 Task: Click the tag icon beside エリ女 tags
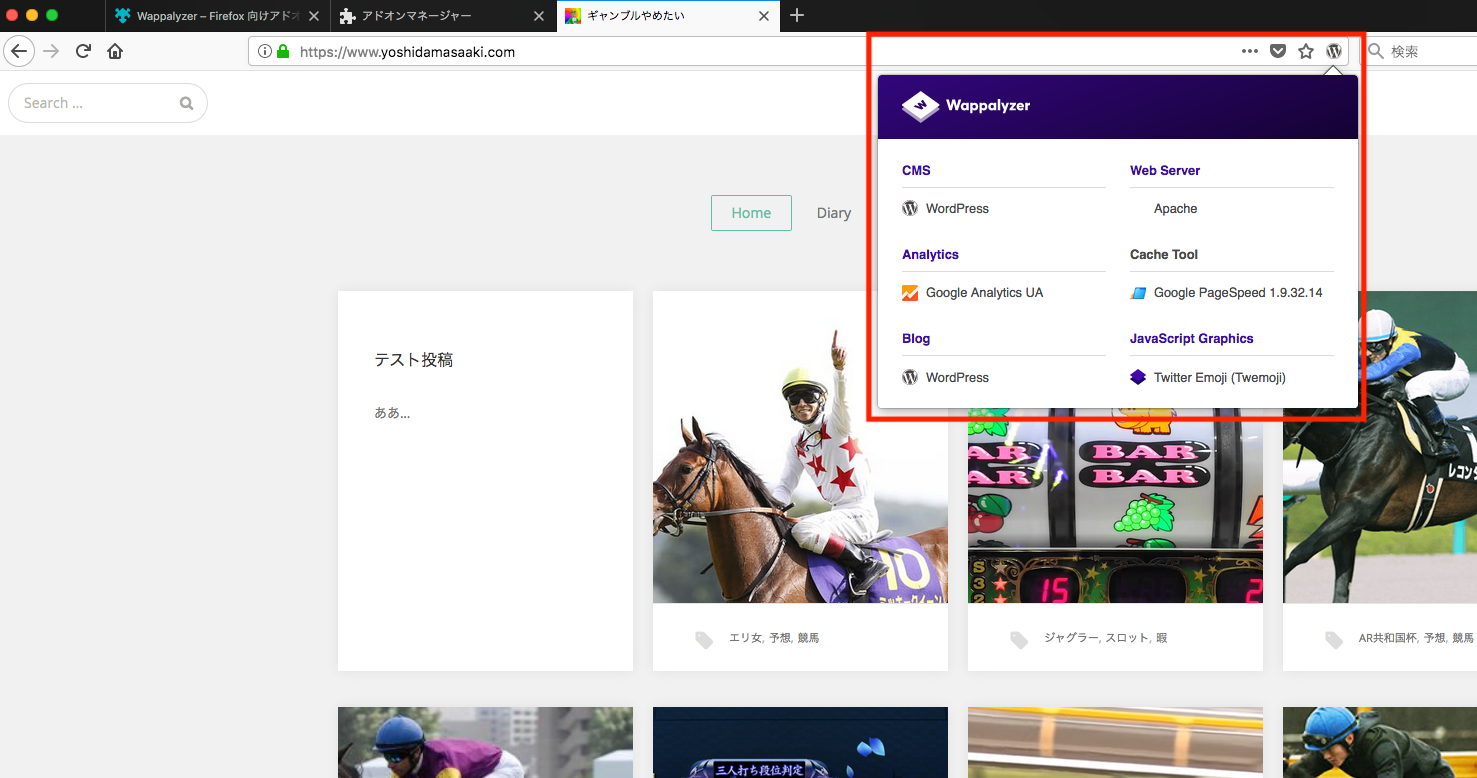tap(704, 639)
